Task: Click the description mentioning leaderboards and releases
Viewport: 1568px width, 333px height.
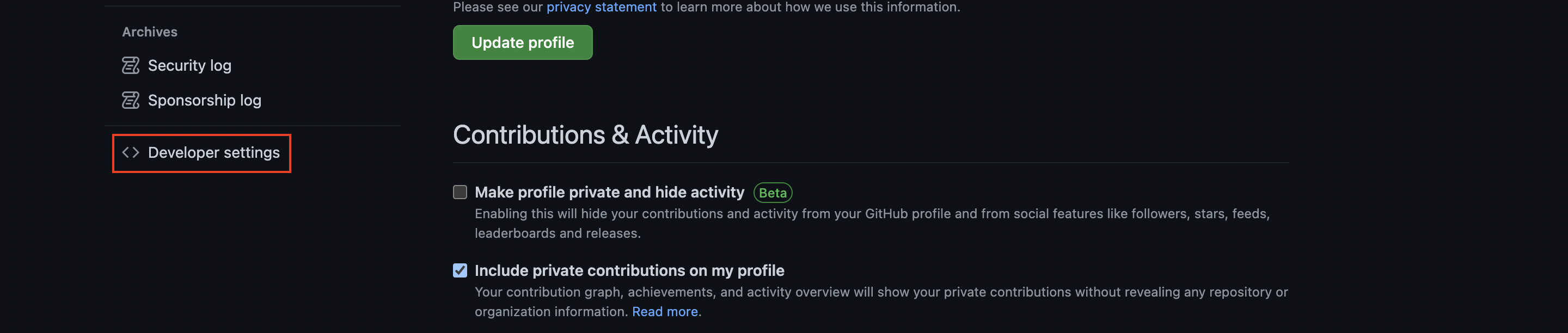Action: pos(872,224)
